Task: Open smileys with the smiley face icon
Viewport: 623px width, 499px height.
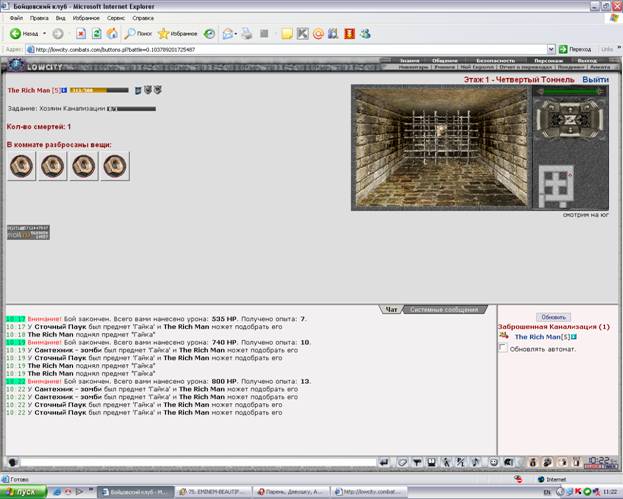Action: click(x=493, y=462)
